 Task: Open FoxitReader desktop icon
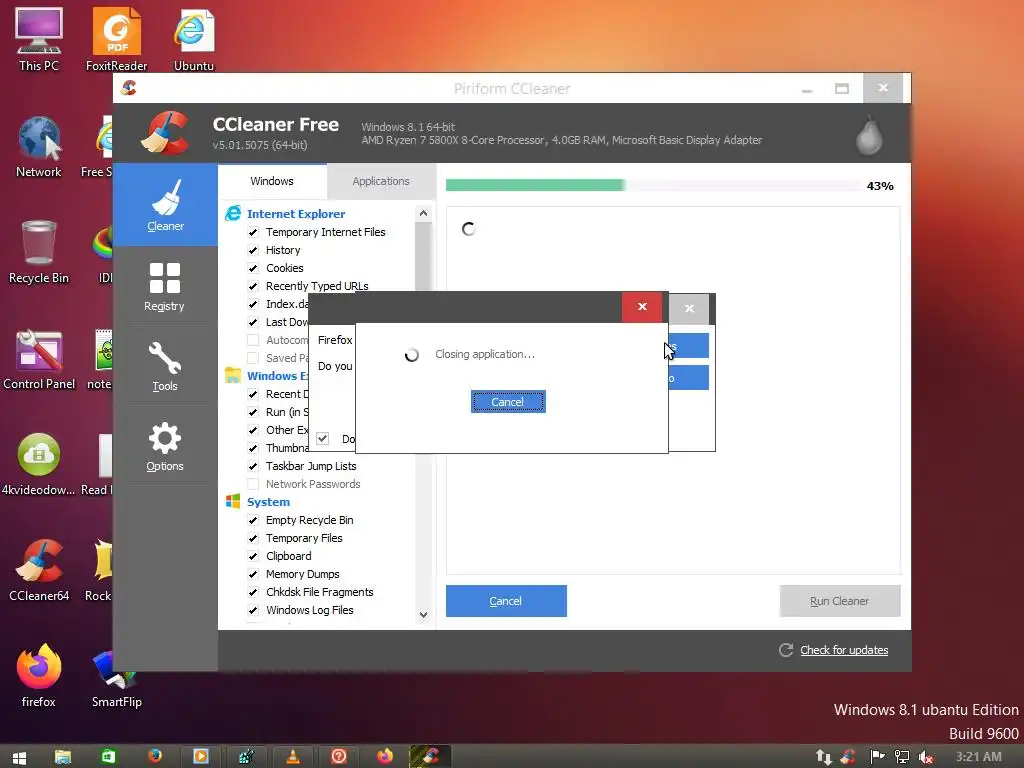pyautogui.click(x=116, y=39)
